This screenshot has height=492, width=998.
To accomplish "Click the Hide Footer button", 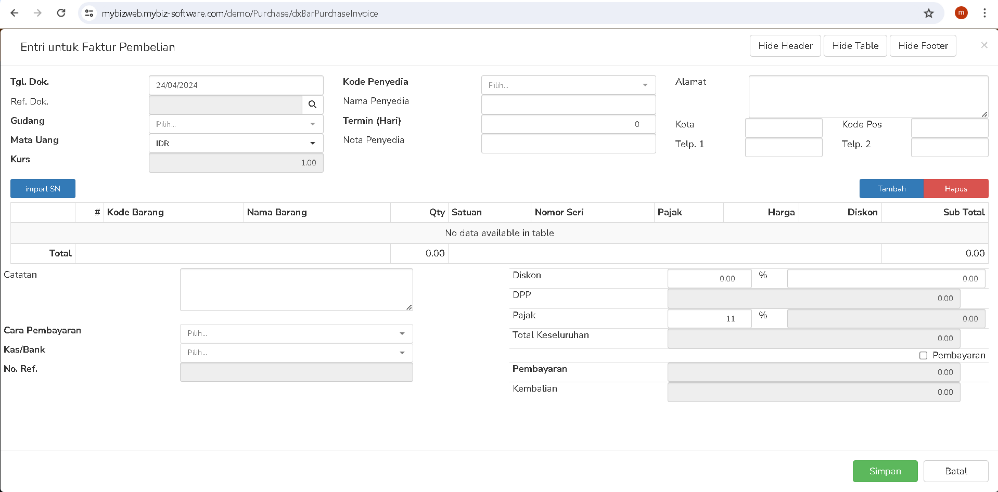I will click(x=923, y=46).
